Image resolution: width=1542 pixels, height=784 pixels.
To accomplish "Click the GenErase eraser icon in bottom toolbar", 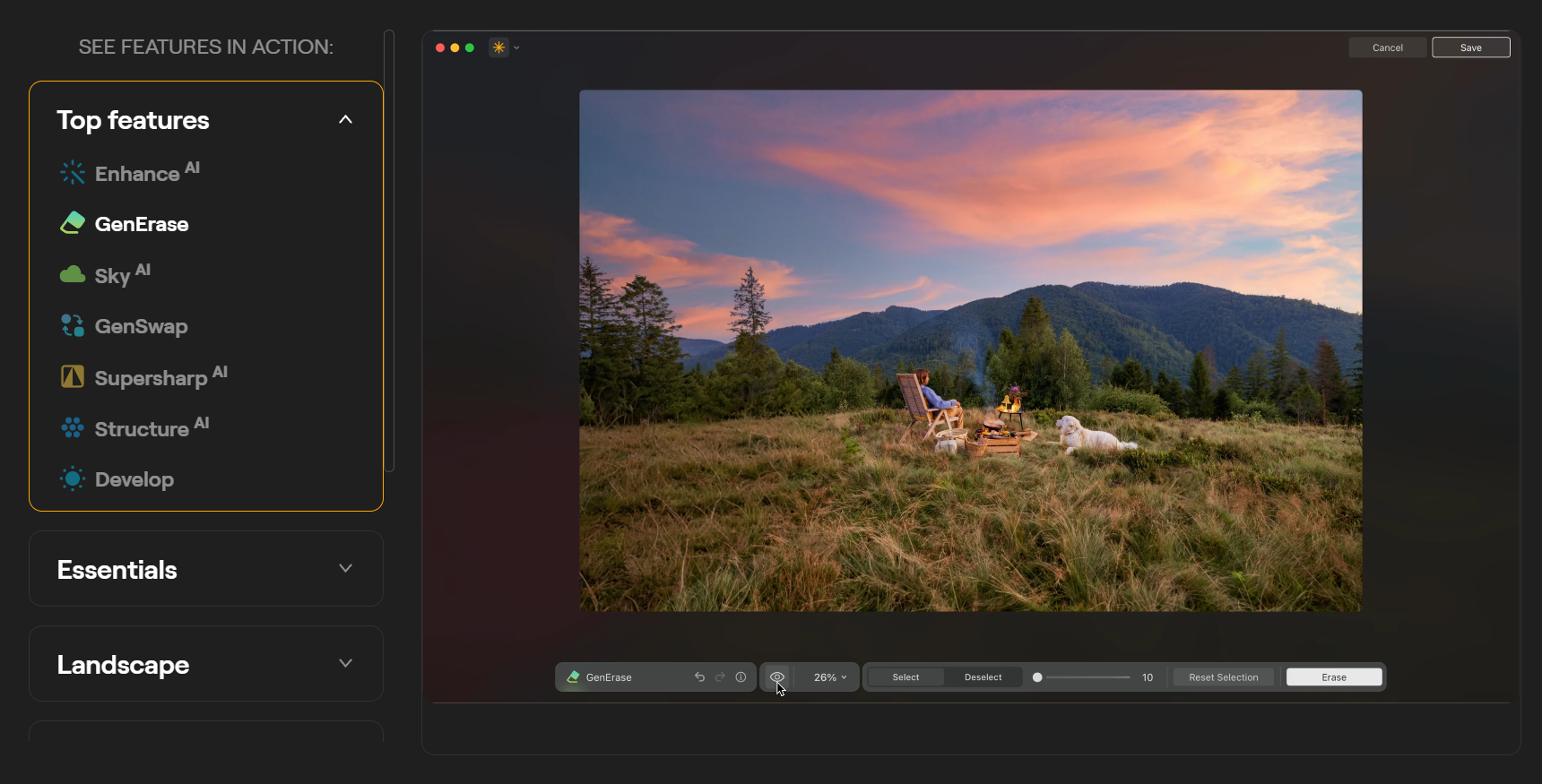I will 573,677.
